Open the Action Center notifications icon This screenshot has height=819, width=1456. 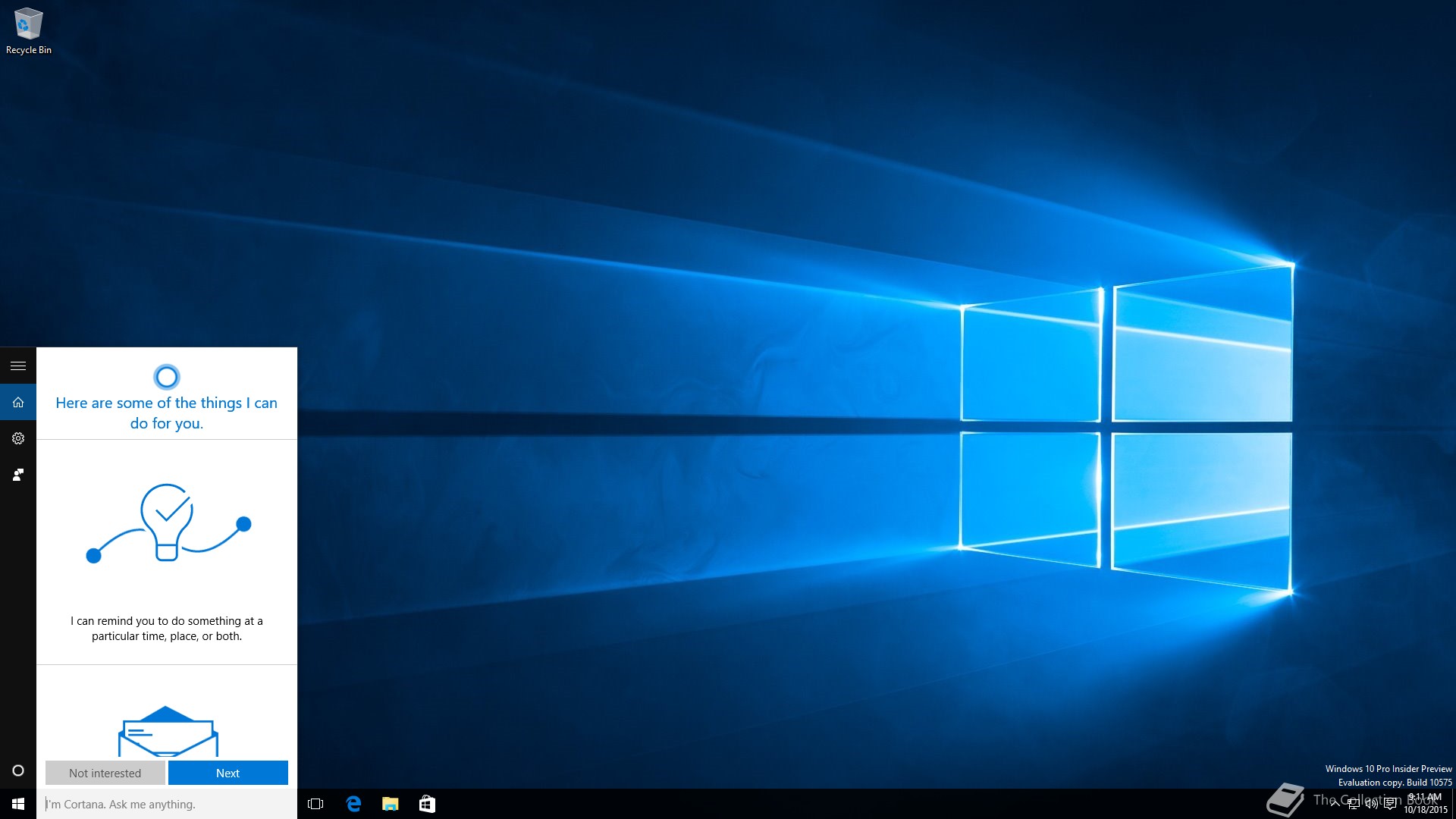[x=1390, y=804]
